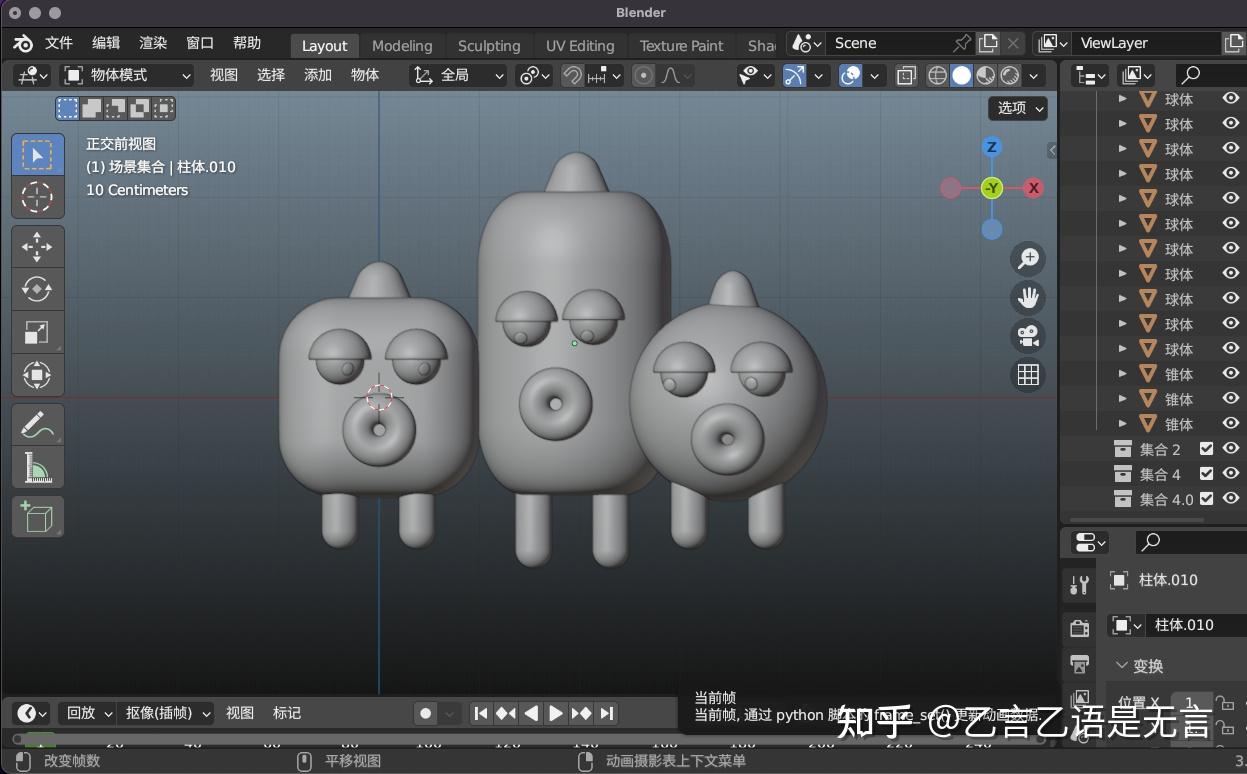
Task: Select the Move tool in the toolbar
Action: (37, 246)
